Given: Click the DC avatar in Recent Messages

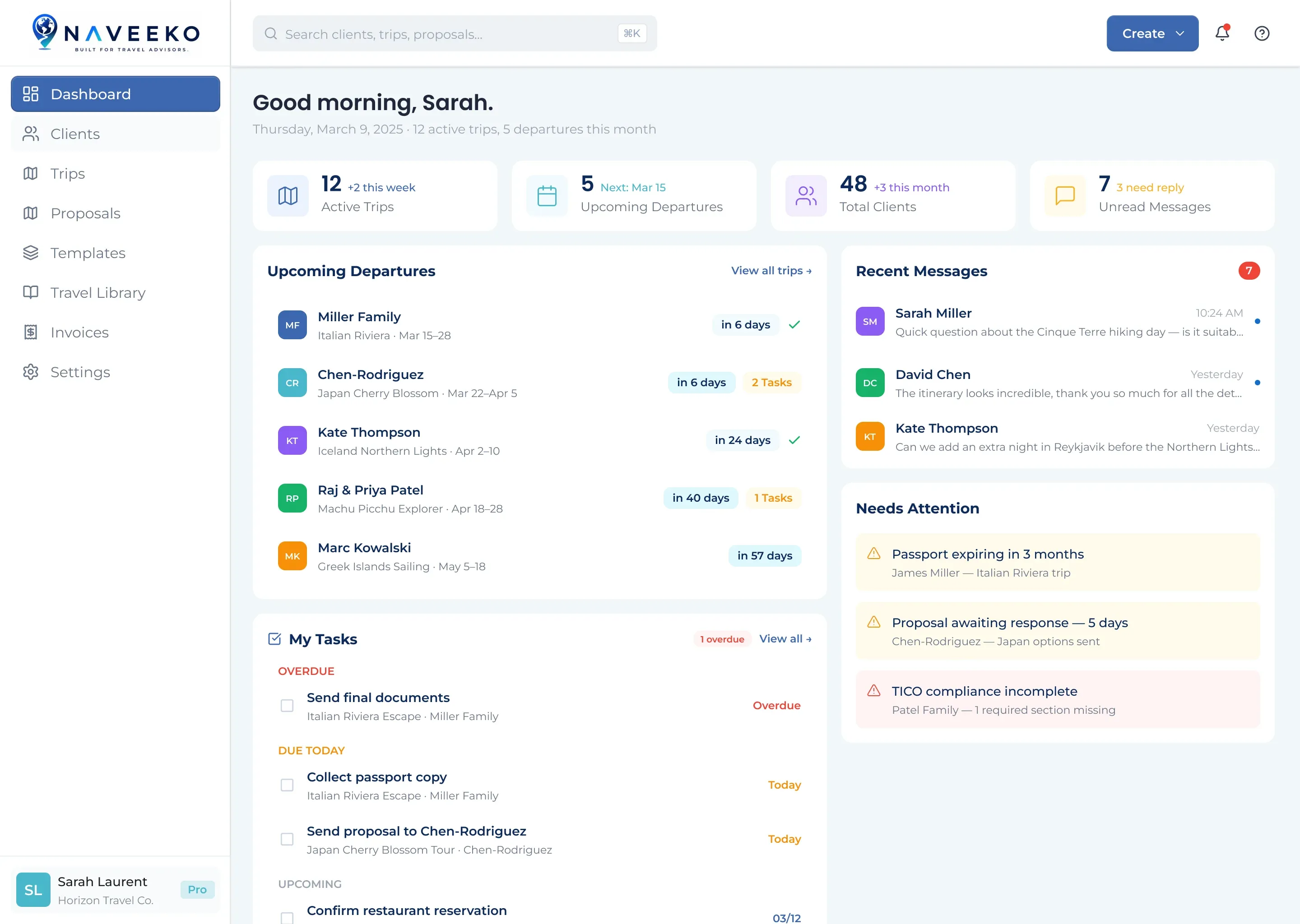Looking at the screenshot, I should tap(870, 383).
